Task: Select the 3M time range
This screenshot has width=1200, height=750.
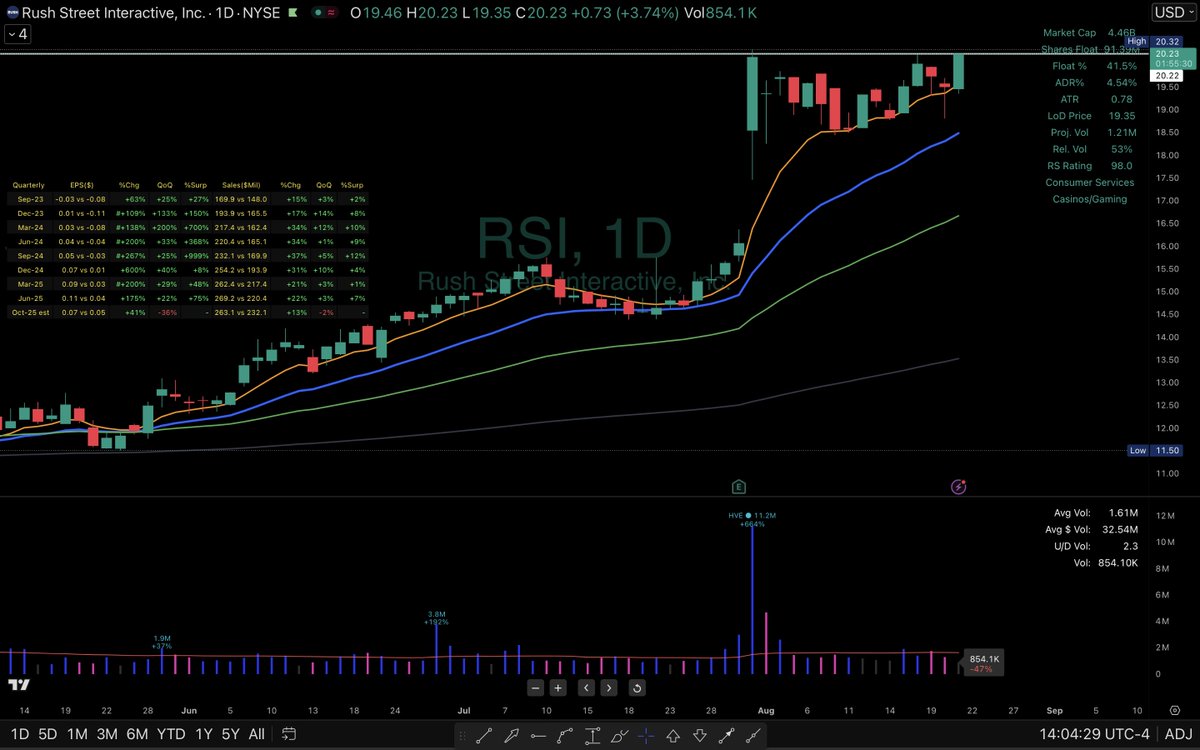Action: [107, 734]
